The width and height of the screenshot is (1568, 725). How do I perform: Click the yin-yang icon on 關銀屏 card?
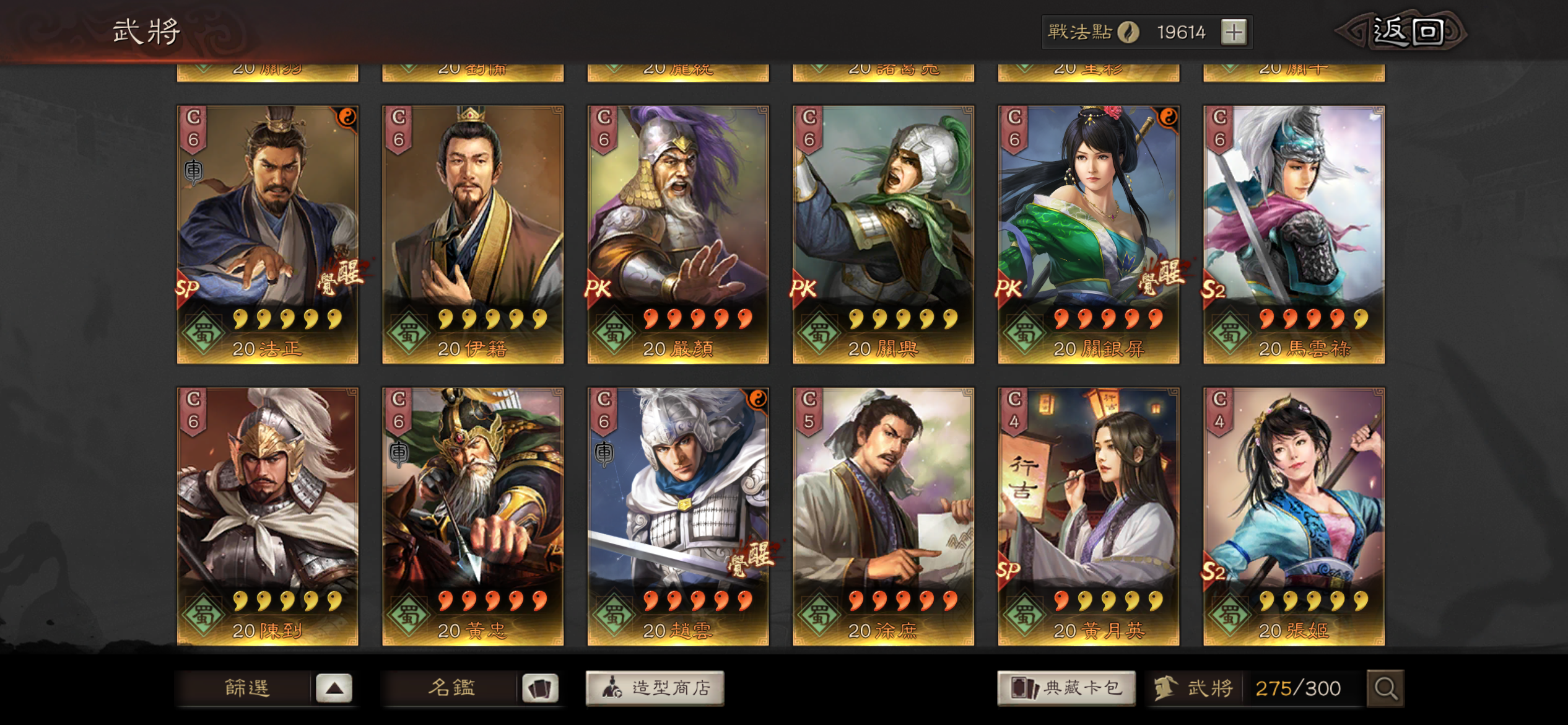click(x=1168, y=116)
